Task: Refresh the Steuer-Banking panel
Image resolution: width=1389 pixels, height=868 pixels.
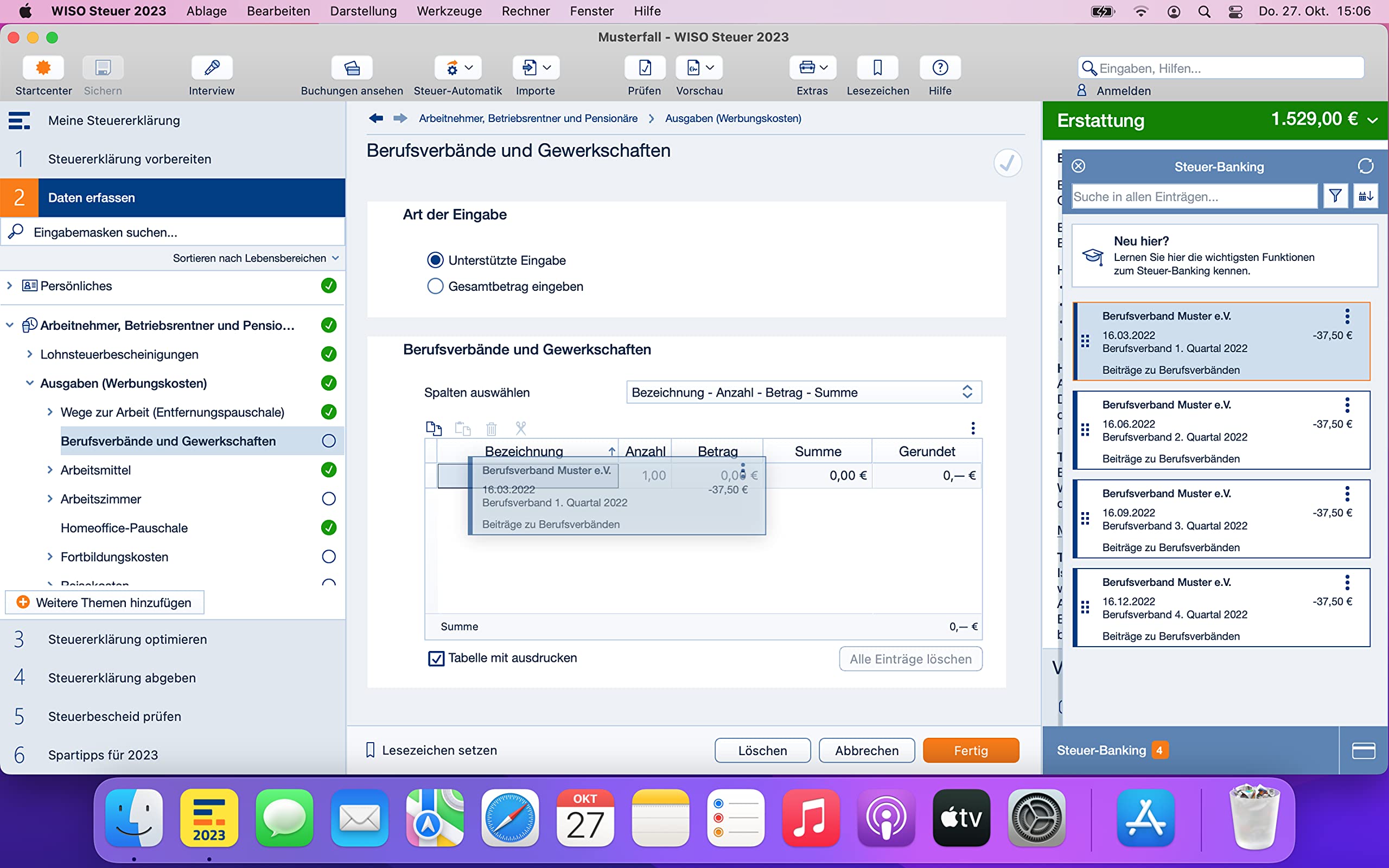Action: click(x=1366, y=167)
